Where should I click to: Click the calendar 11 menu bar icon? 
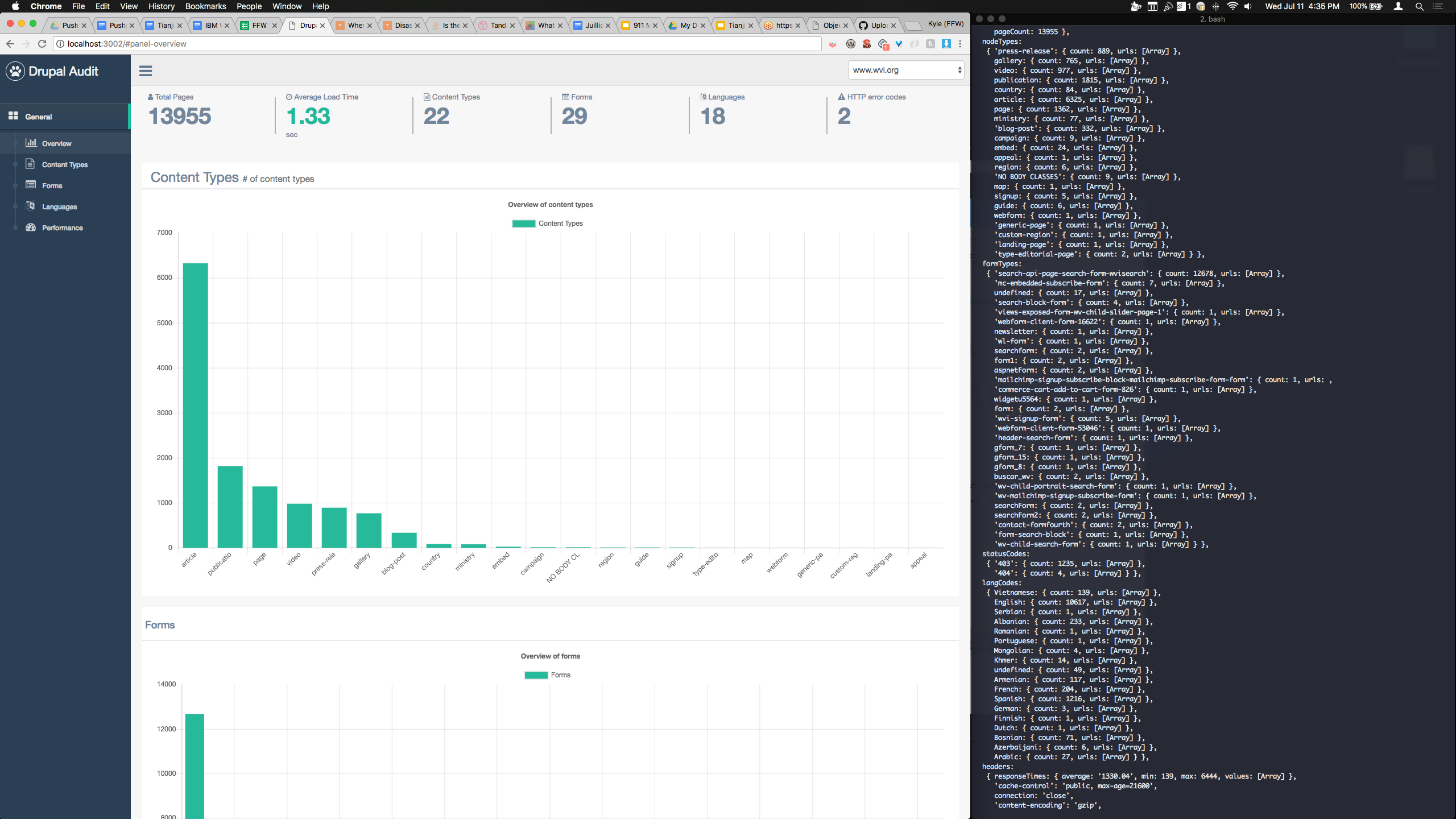[1152, 6]
